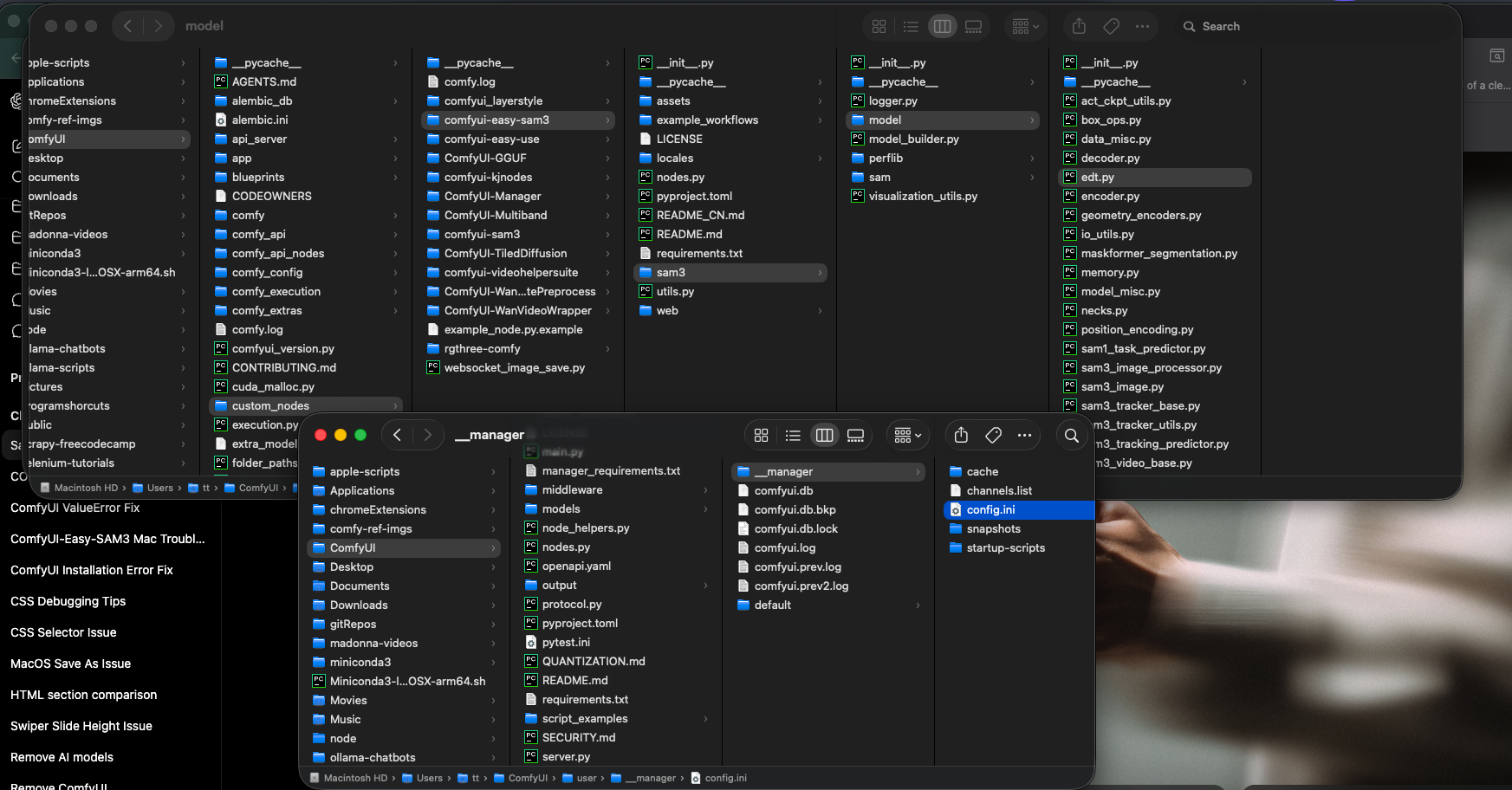The image size is (1512, 790).
Task: Expand the middleware folder chevron
Action: [x=705, y=489]
